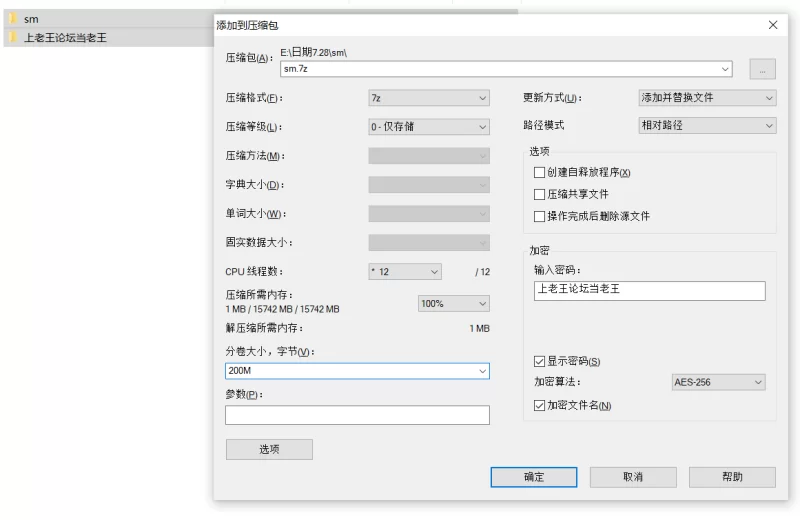Image resolution: width=800 pixels, height=520 pixels.
Task: Open the 压缩格式 7z dropdown
Action: click(429, 98)
